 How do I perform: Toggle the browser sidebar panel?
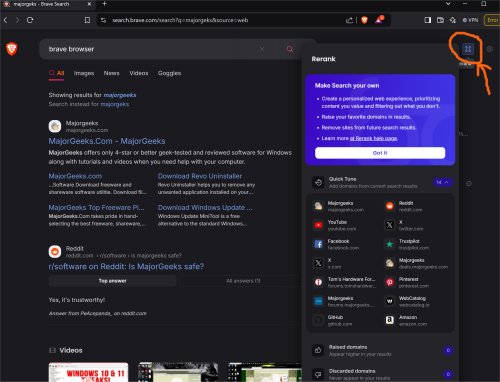[x=428, y=20]
